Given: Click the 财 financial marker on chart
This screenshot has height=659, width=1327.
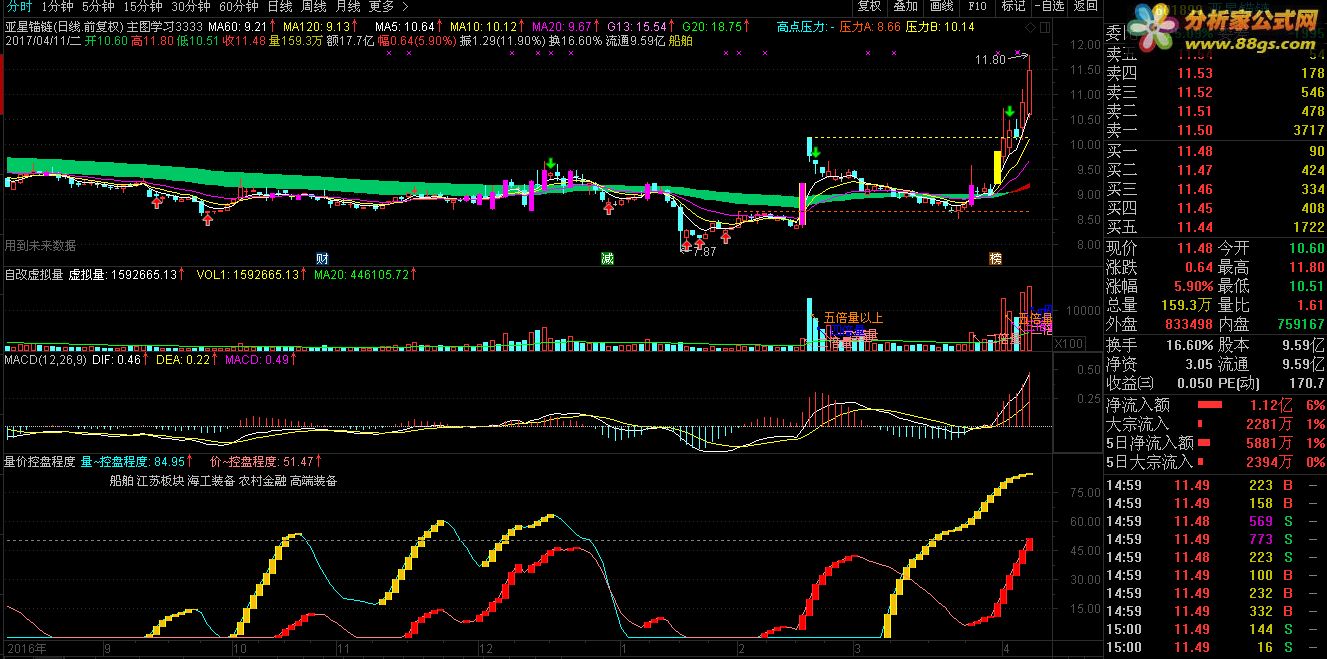Looking at the screenshot, I should pyautogui.click(x=322, y=258).
